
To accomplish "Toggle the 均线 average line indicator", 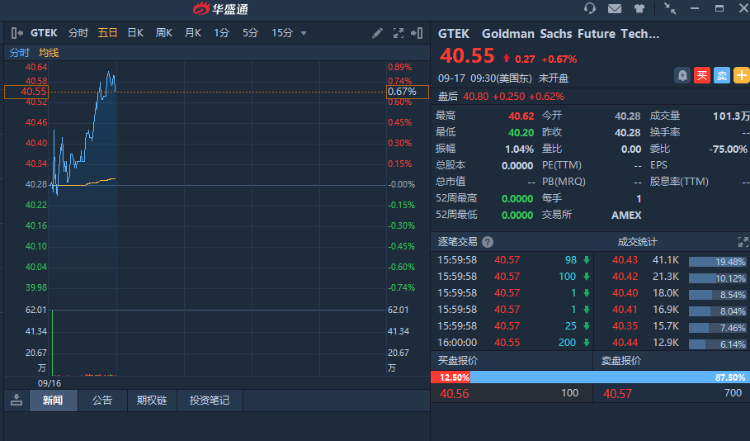I will point(48,52).
